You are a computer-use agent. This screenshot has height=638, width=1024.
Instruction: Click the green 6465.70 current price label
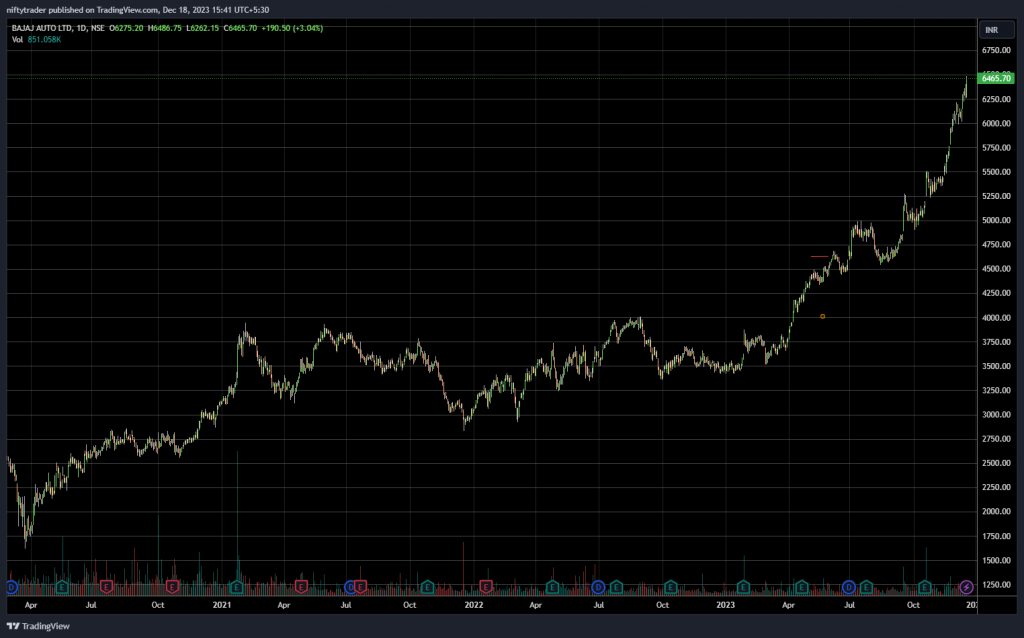point(996,78)
